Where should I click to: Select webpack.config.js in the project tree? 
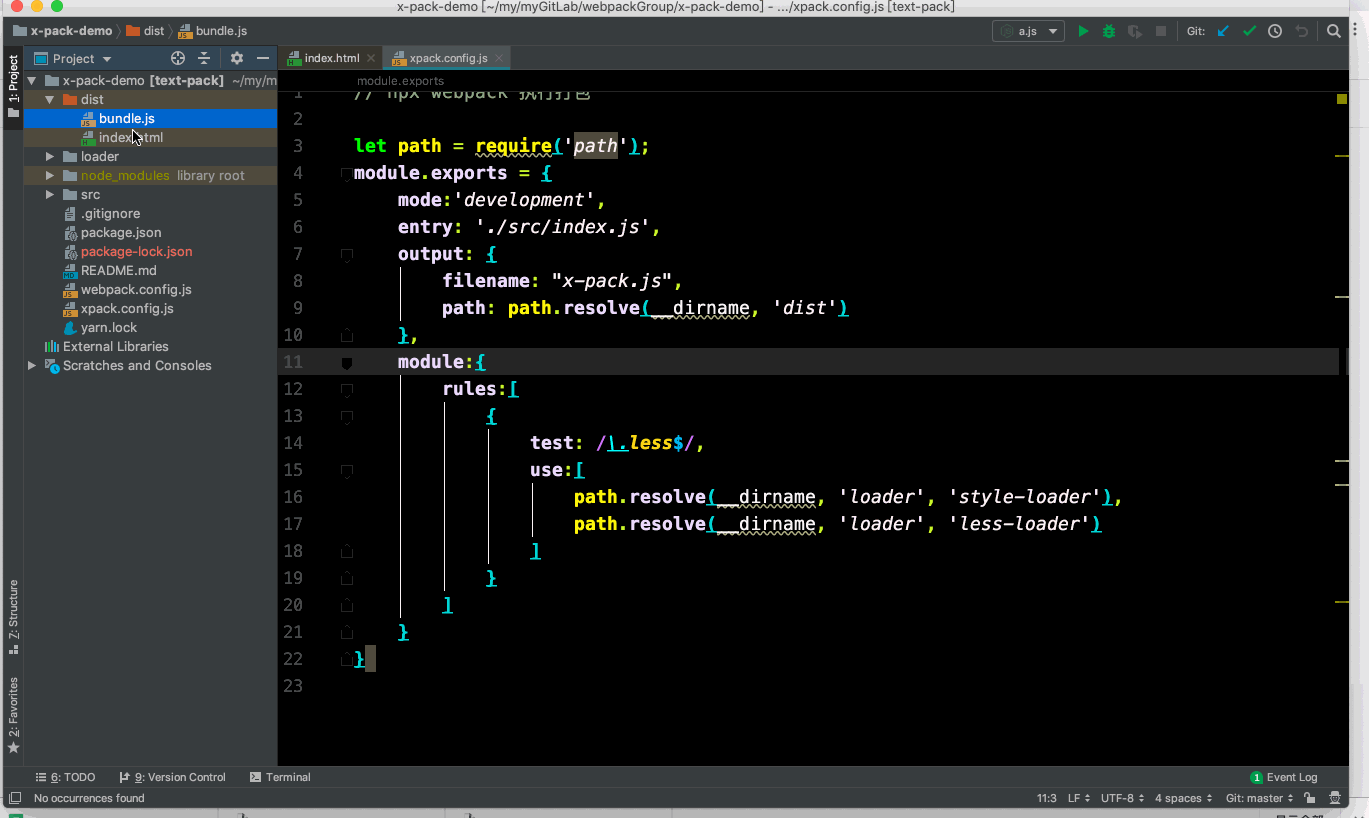point(150,289)
